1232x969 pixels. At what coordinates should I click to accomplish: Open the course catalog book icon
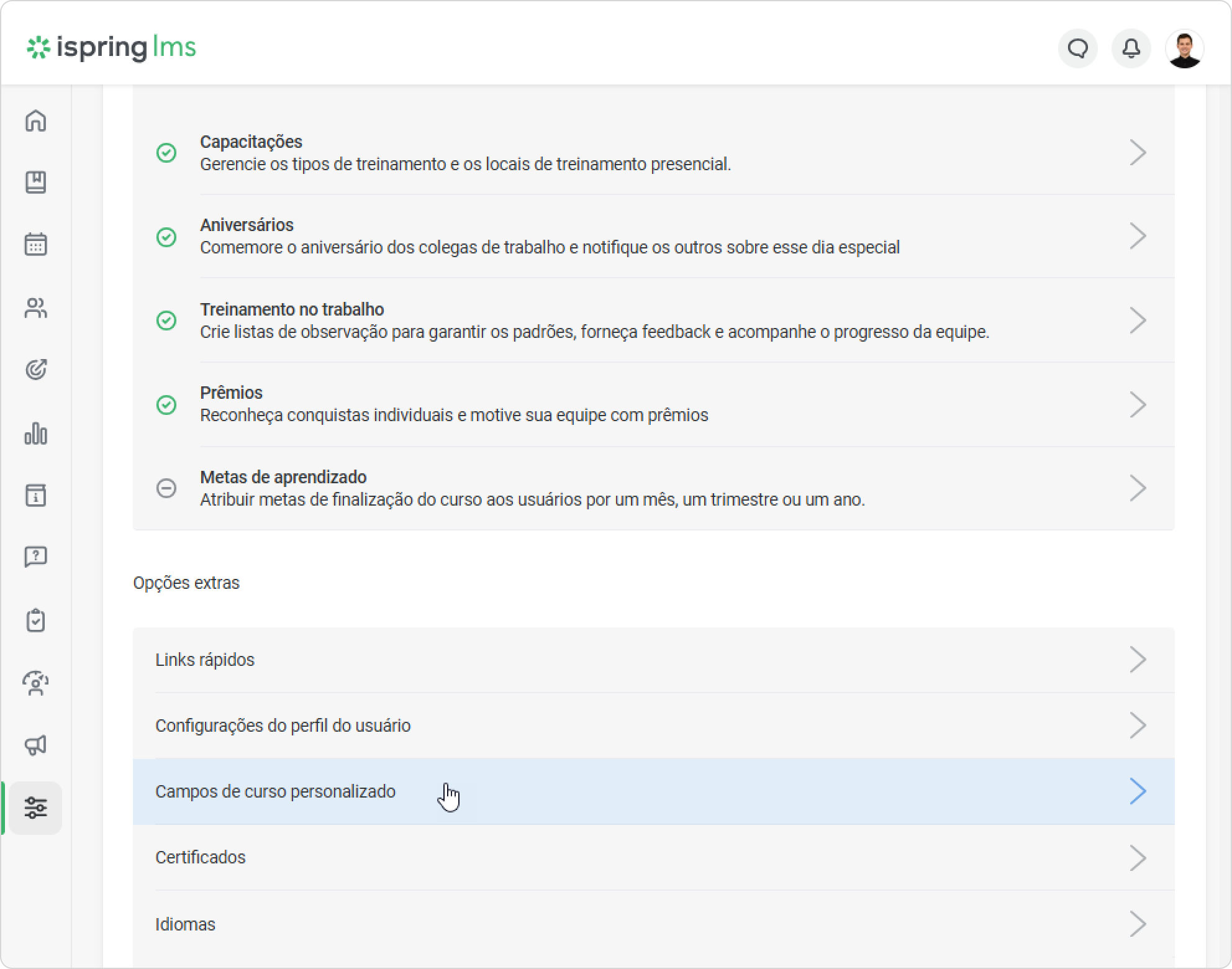36,183
